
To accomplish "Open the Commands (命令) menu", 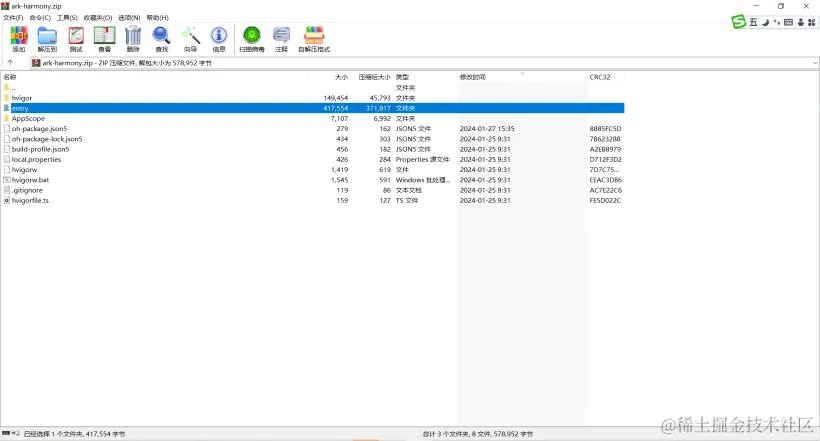I will 40,18.
